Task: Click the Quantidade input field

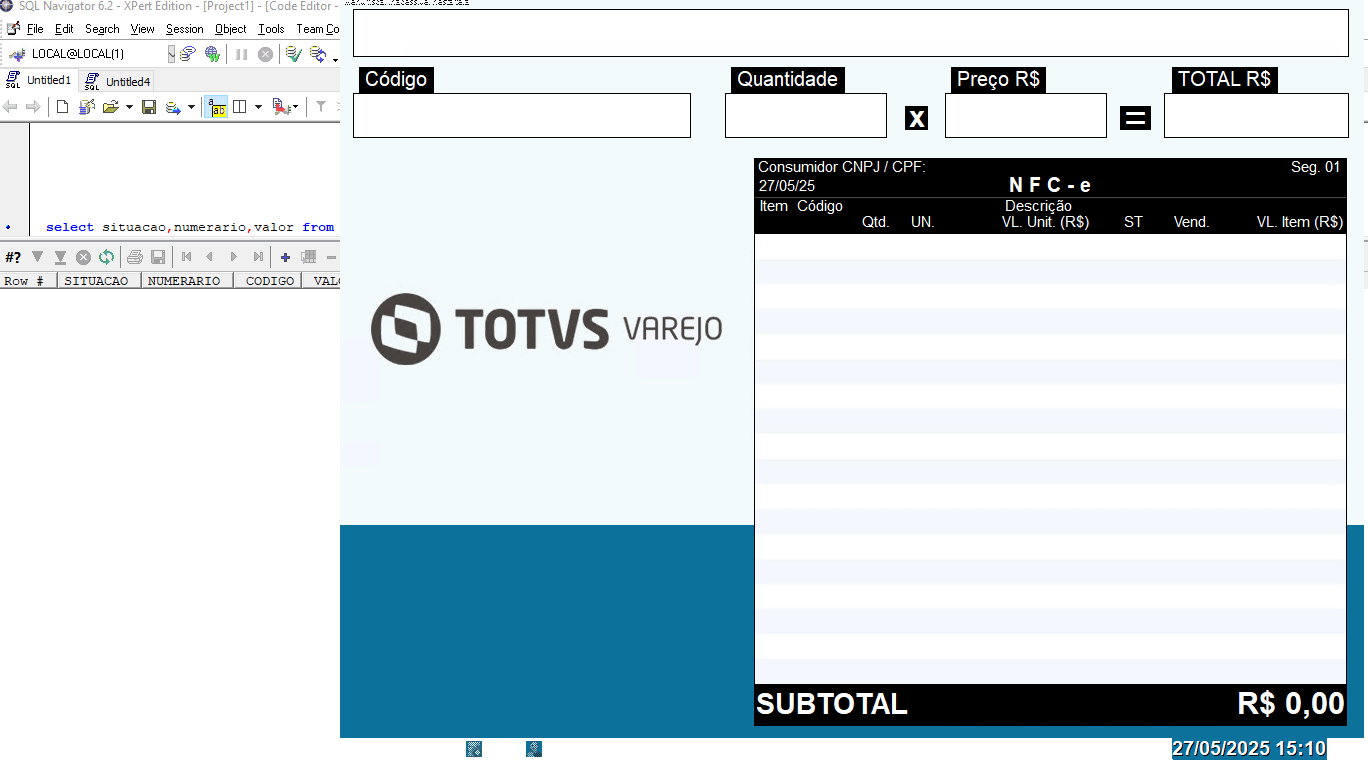Action: [x=806, y=115]
